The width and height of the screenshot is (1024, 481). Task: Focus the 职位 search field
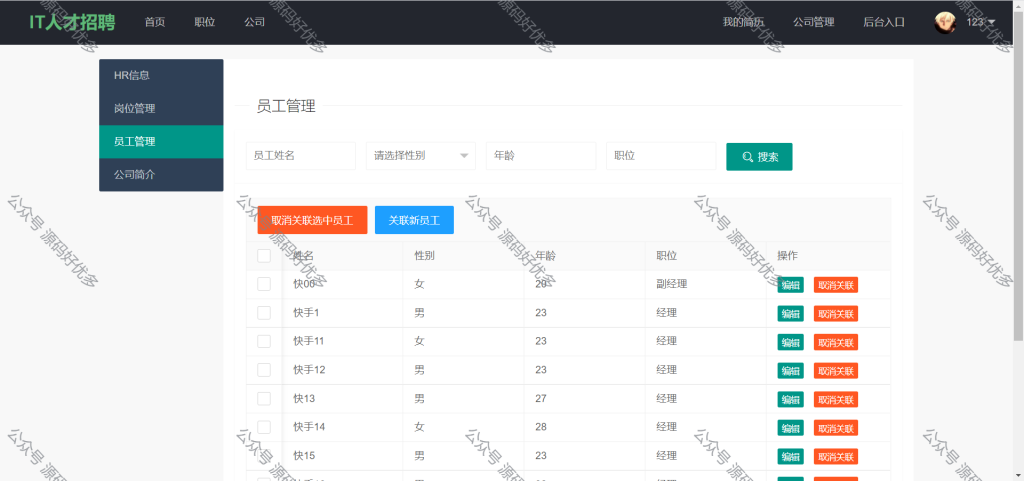pyautogui.click(x=661, y=156)
